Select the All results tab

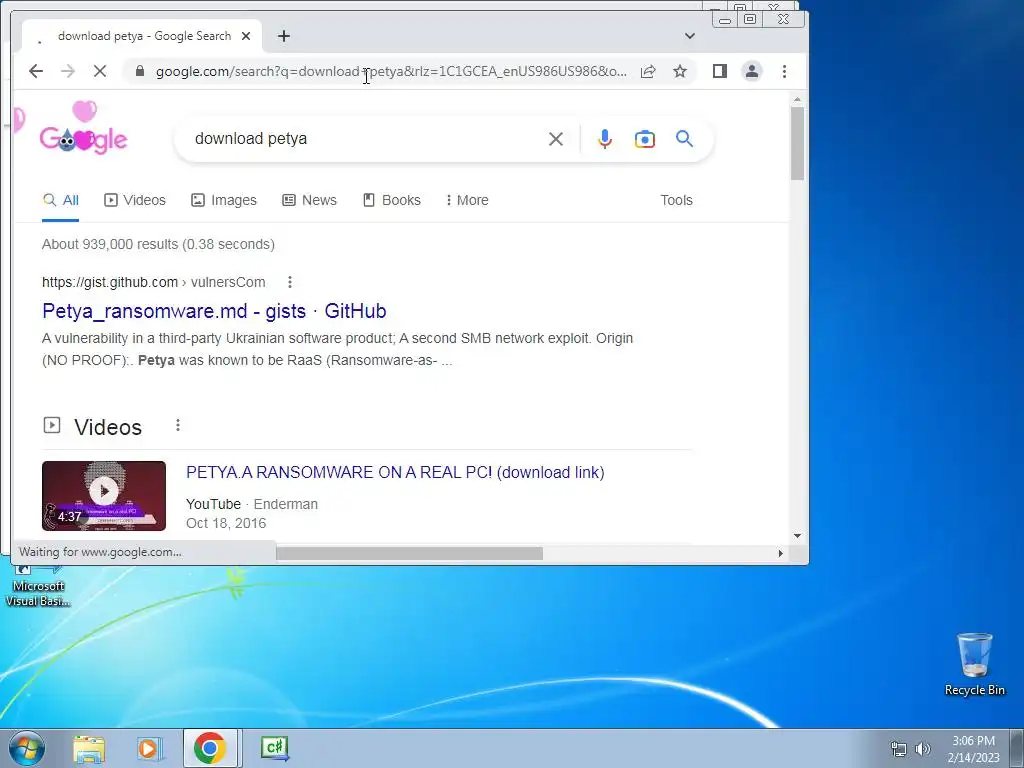(61, 200)
